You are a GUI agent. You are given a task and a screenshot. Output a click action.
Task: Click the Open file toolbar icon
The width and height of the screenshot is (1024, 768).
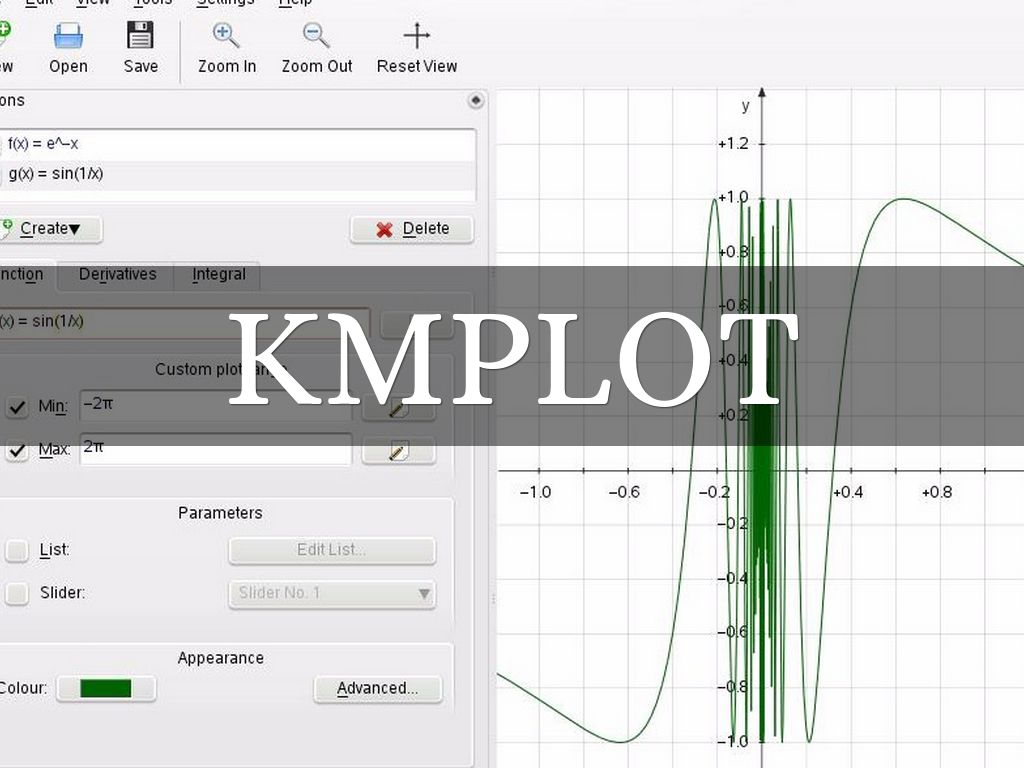click(68, 37)
